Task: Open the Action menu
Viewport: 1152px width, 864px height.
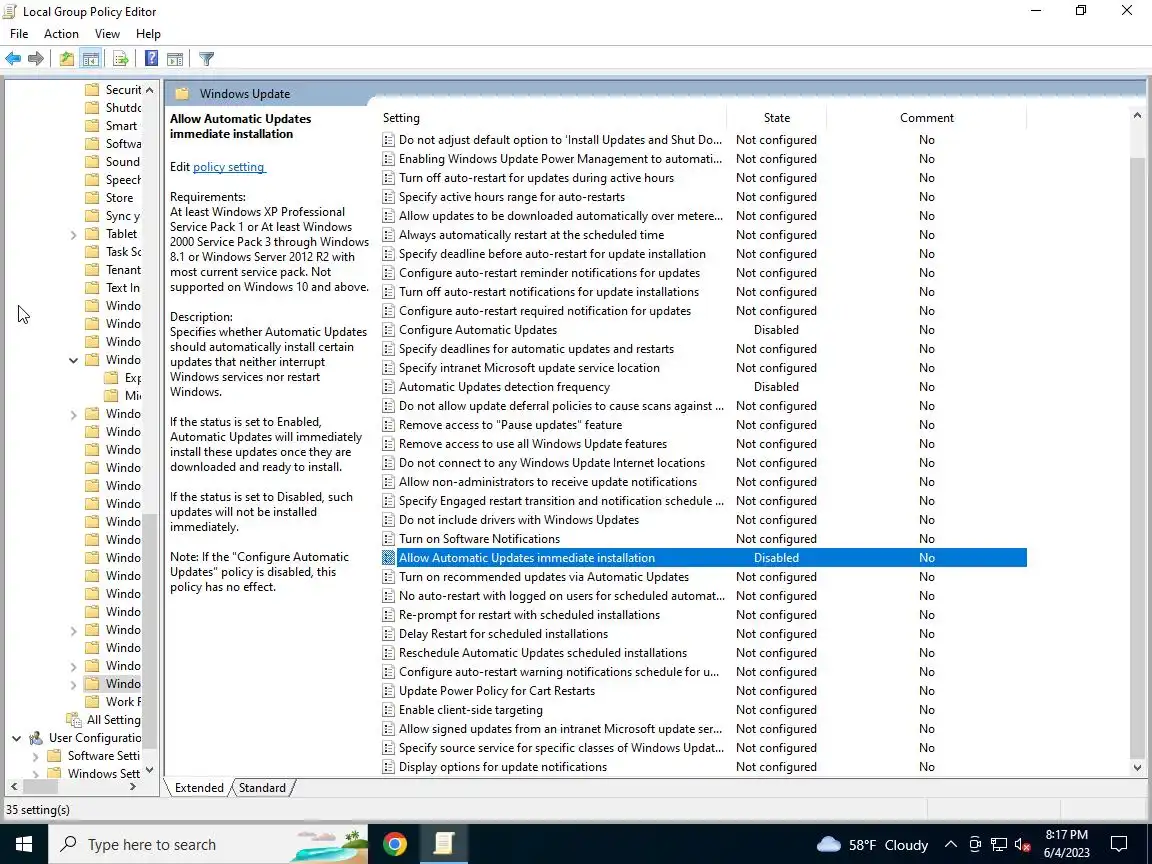Action: coord(61,34)
